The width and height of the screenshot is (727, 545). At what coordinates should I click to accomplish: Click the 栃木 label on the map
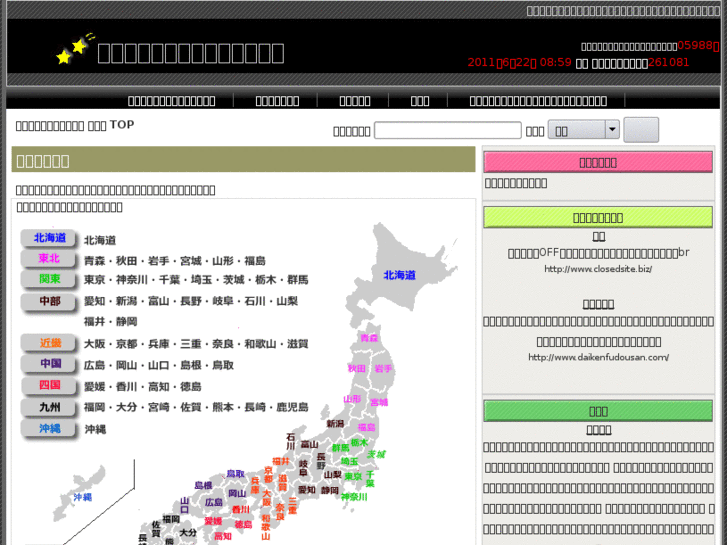pyautogui.click(x=359, y=442)
